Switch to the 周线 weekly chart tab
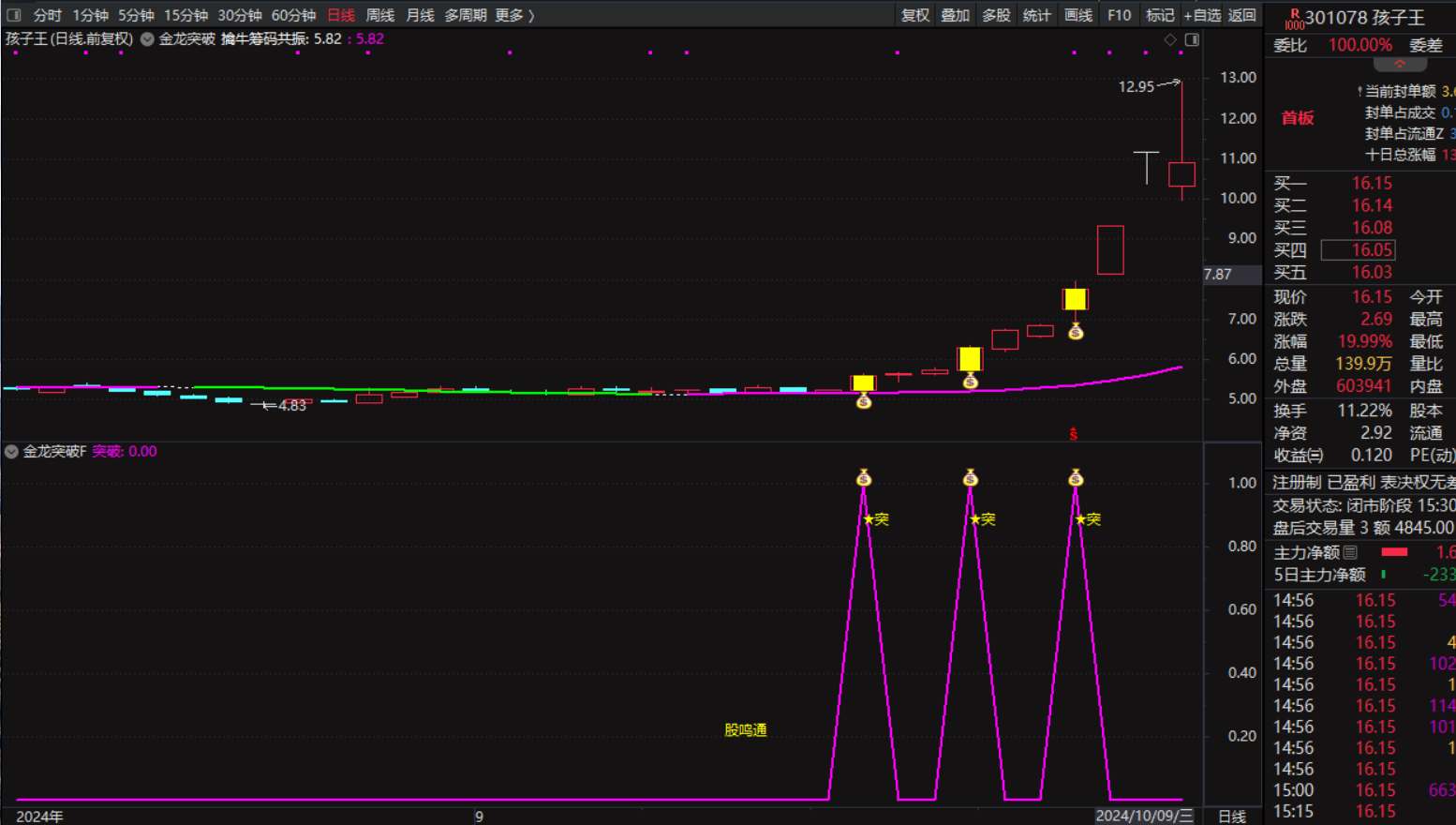The width and height of the screenshot is (1456, 825). coord(379,15)
